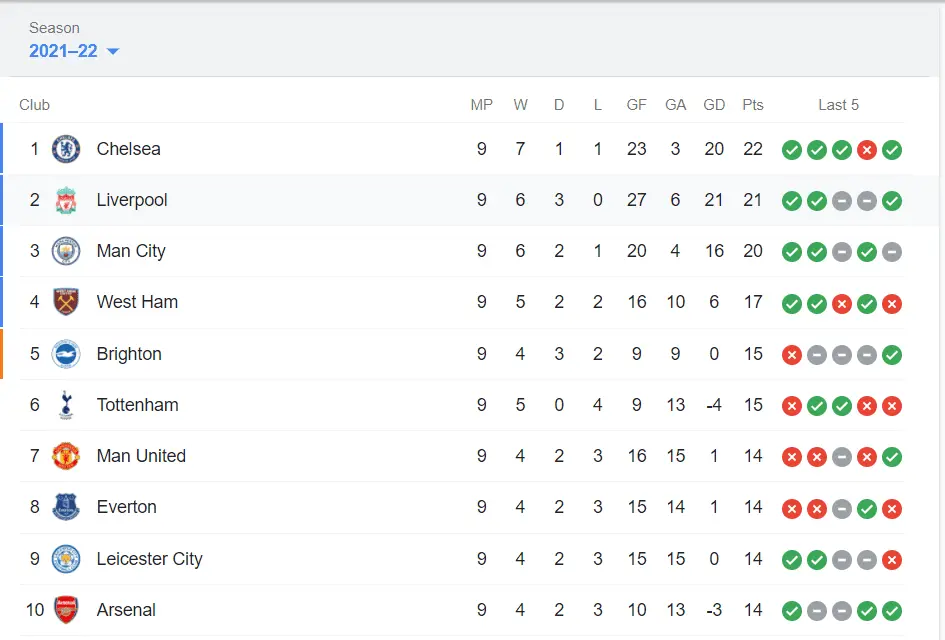This screenshot has height=640, width=945.
Task: Click the Liverpool club crest icon
Action: 66,200
